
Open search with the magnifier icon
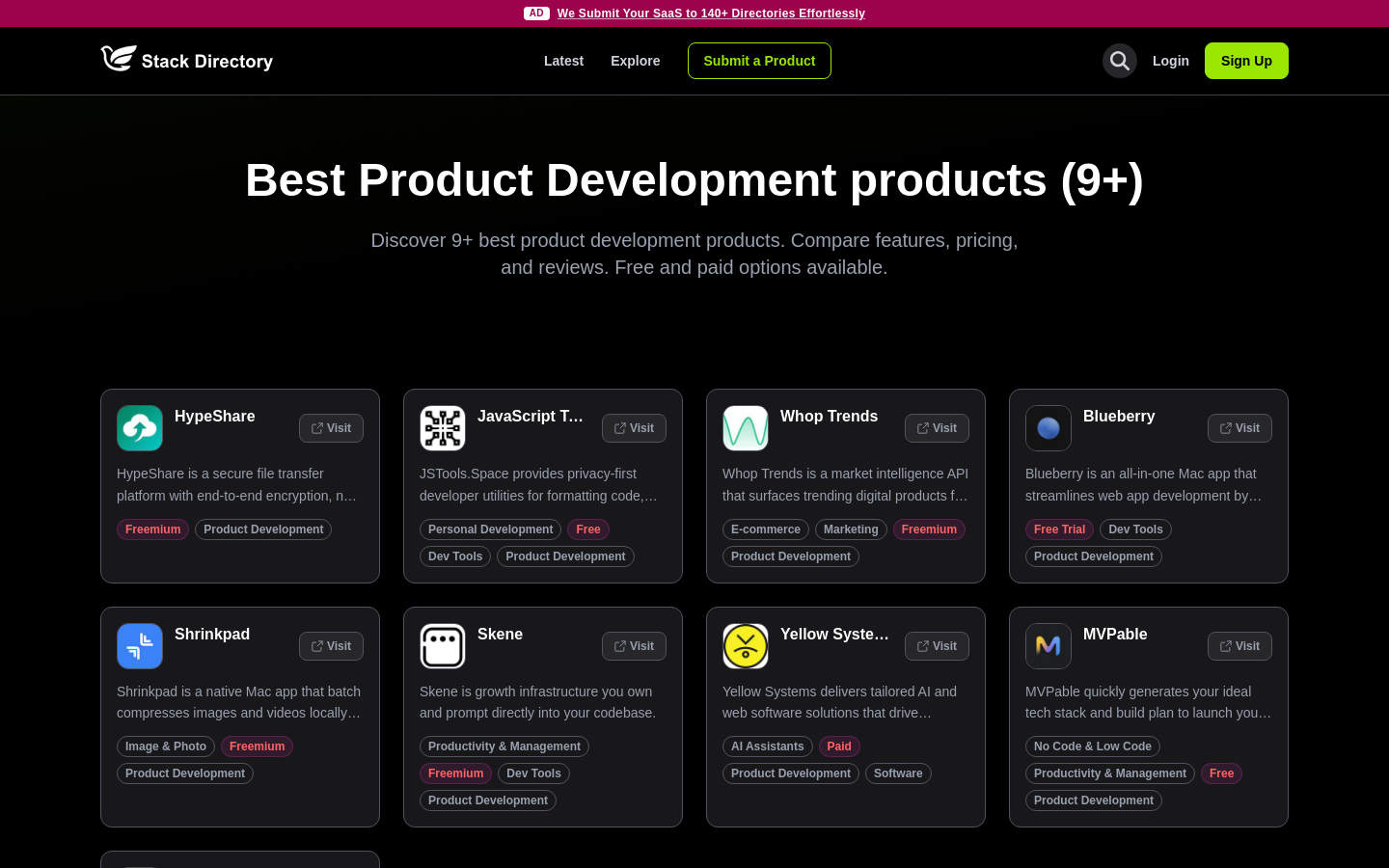[1120, 61]
